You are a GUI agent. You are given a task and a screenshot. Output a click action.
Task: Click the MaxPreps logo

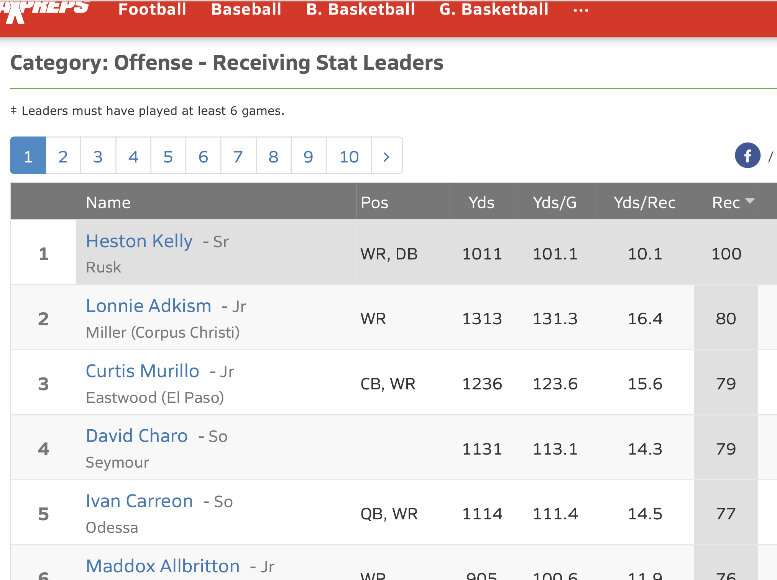[45, 9]
